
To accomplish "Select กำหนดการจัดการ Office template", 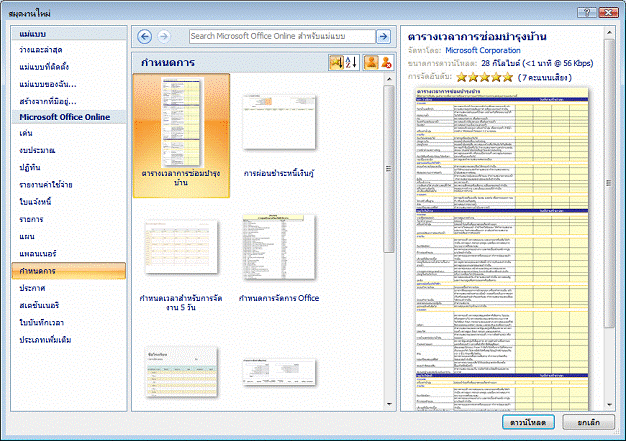I will [x=279, y=247].
